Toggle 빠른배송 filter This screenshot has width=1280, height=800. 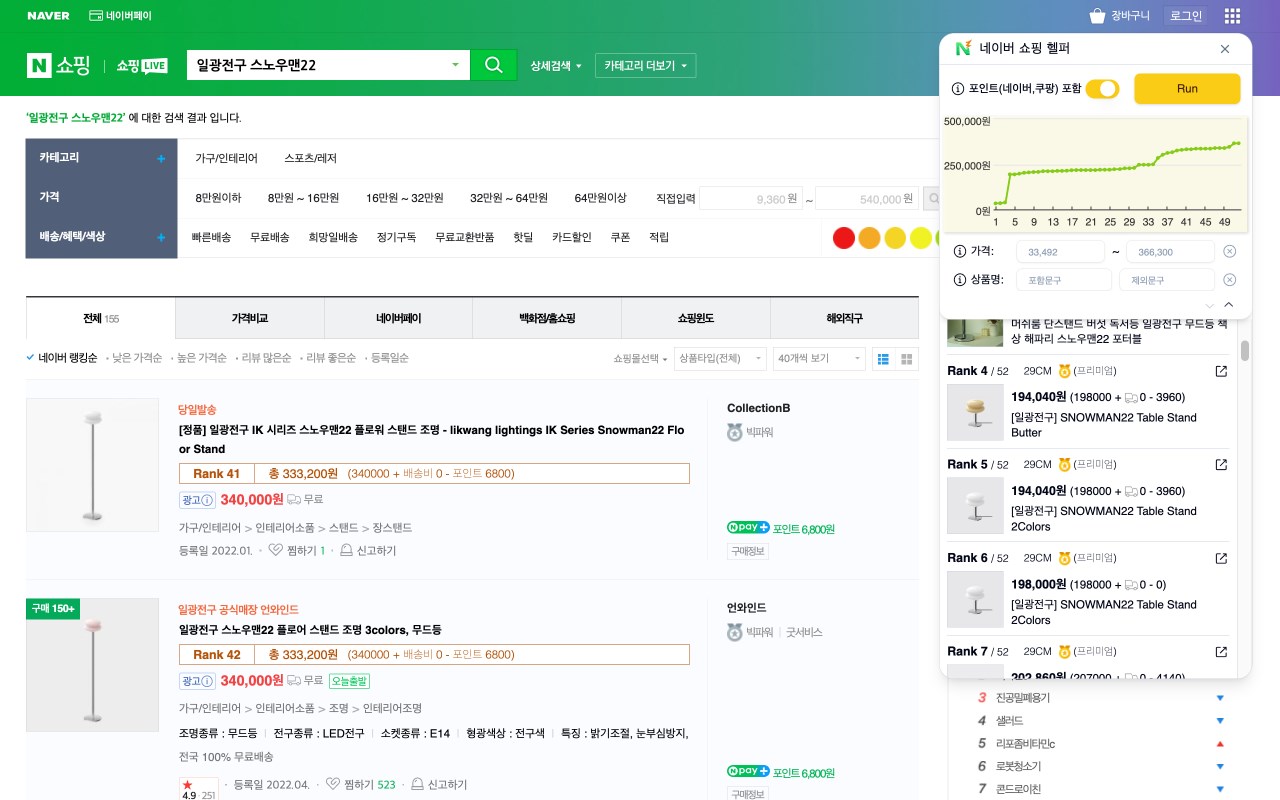click(x=211, y=237)
